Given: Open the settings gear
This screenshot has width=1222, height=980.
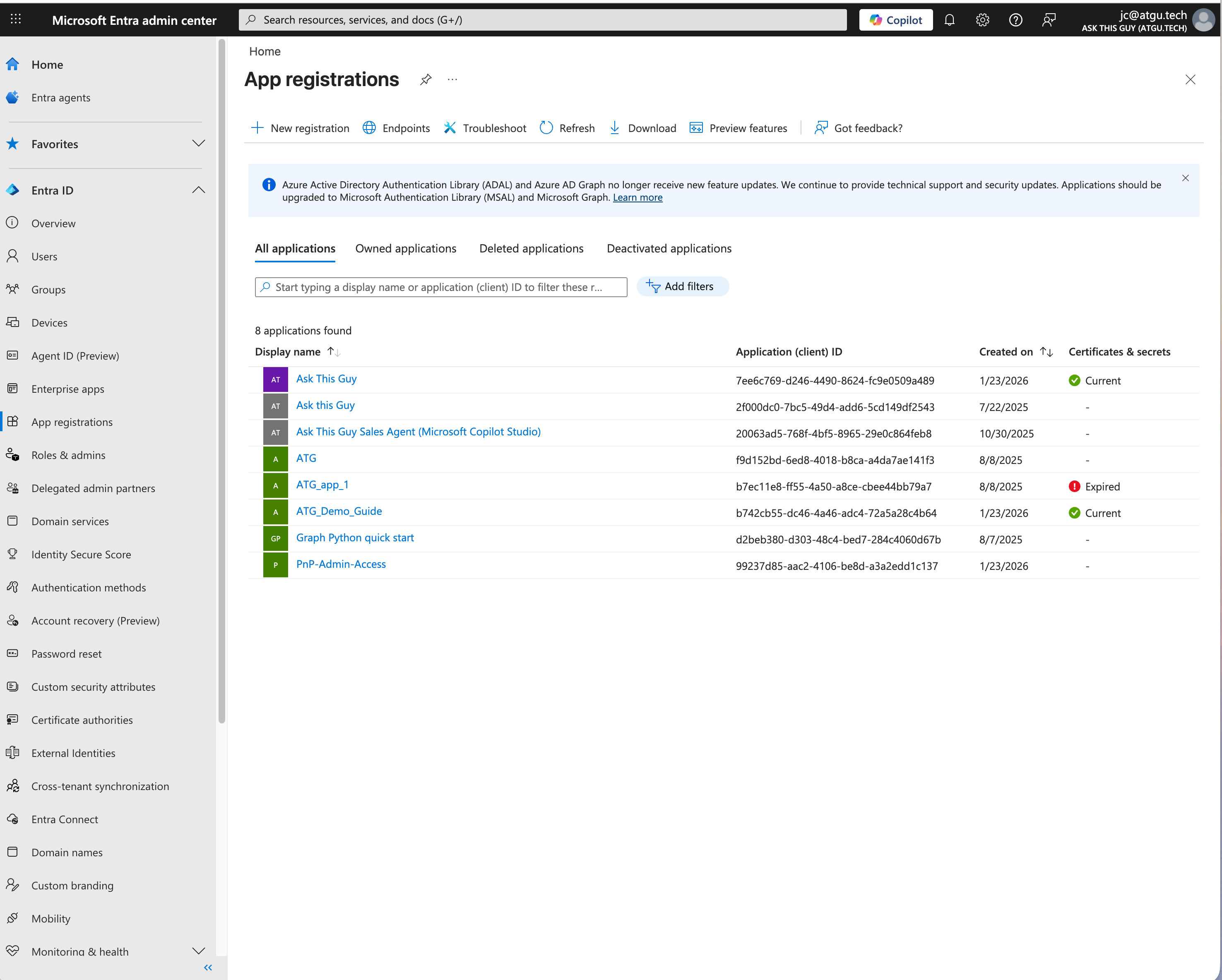Looking at the screenshot, I should click(982, 20).
